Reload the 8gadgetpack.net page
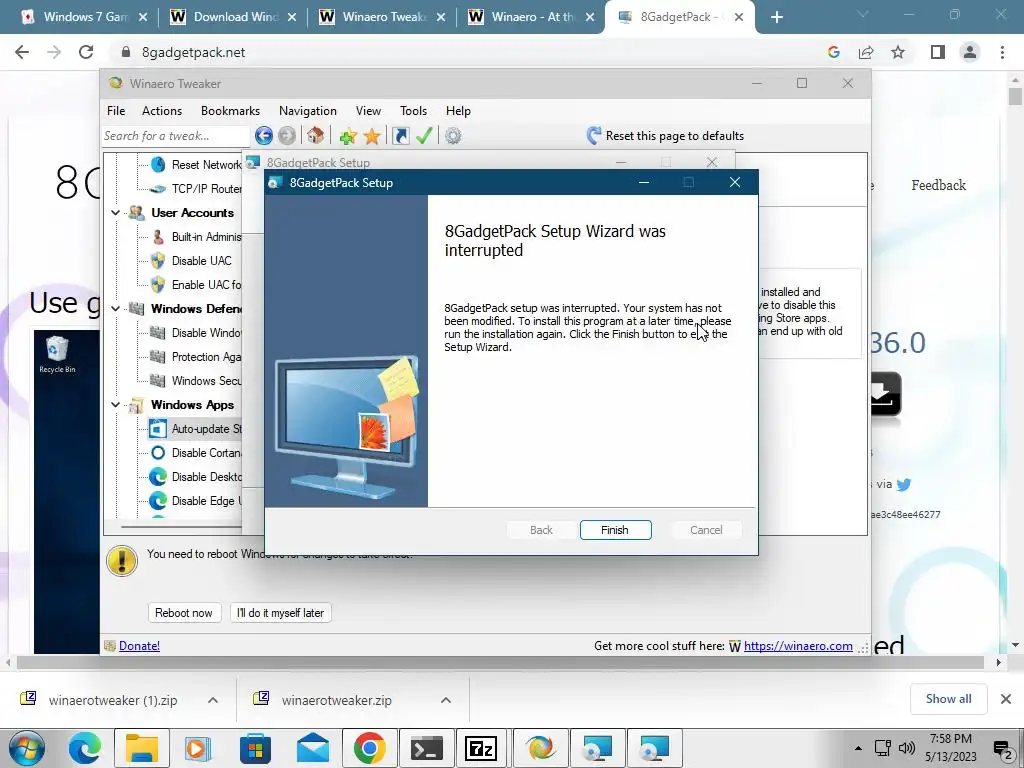Screen dimensions: 1024x768 coord(86,52)
